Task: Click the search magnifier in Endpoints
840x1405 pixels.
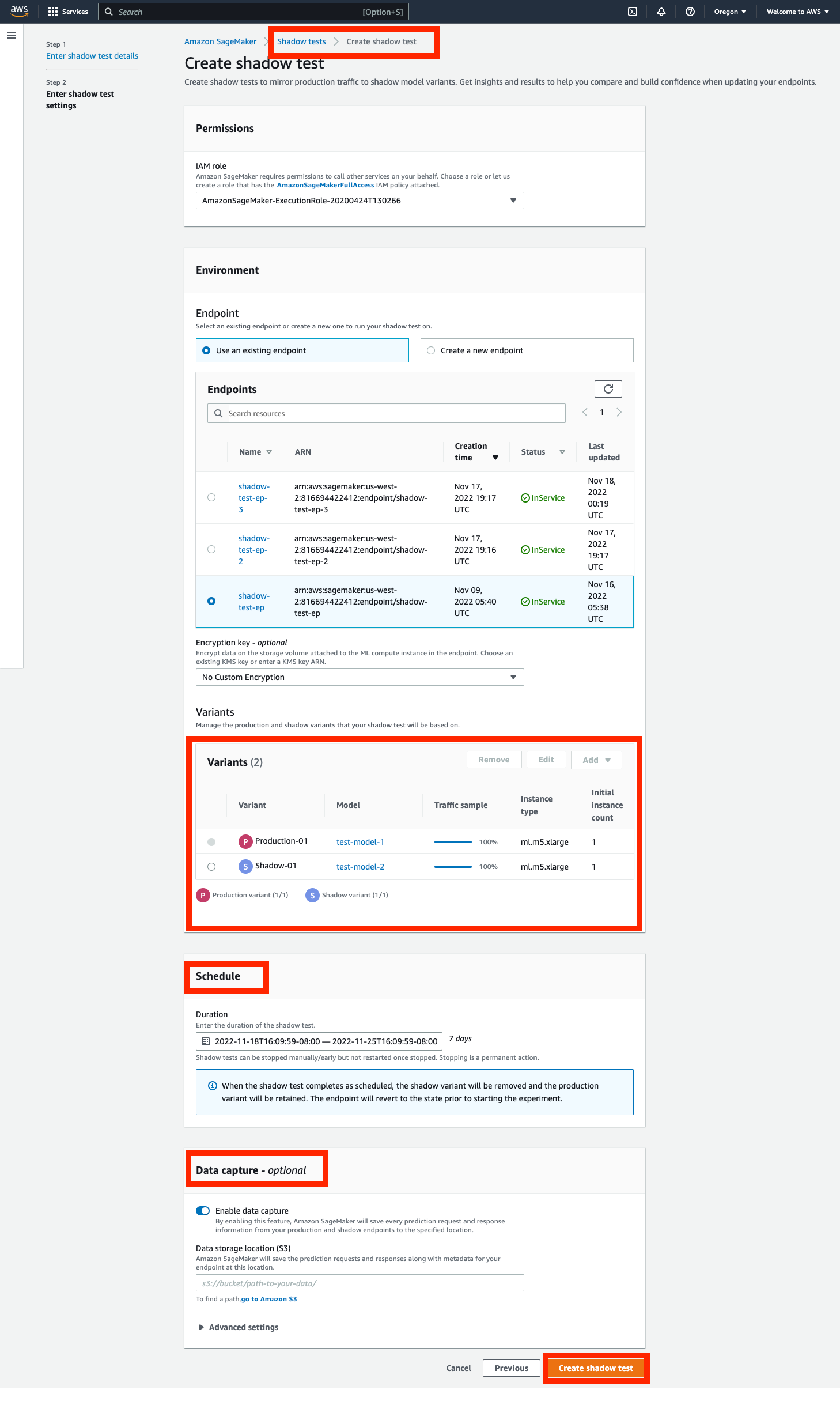Action: 218,413
